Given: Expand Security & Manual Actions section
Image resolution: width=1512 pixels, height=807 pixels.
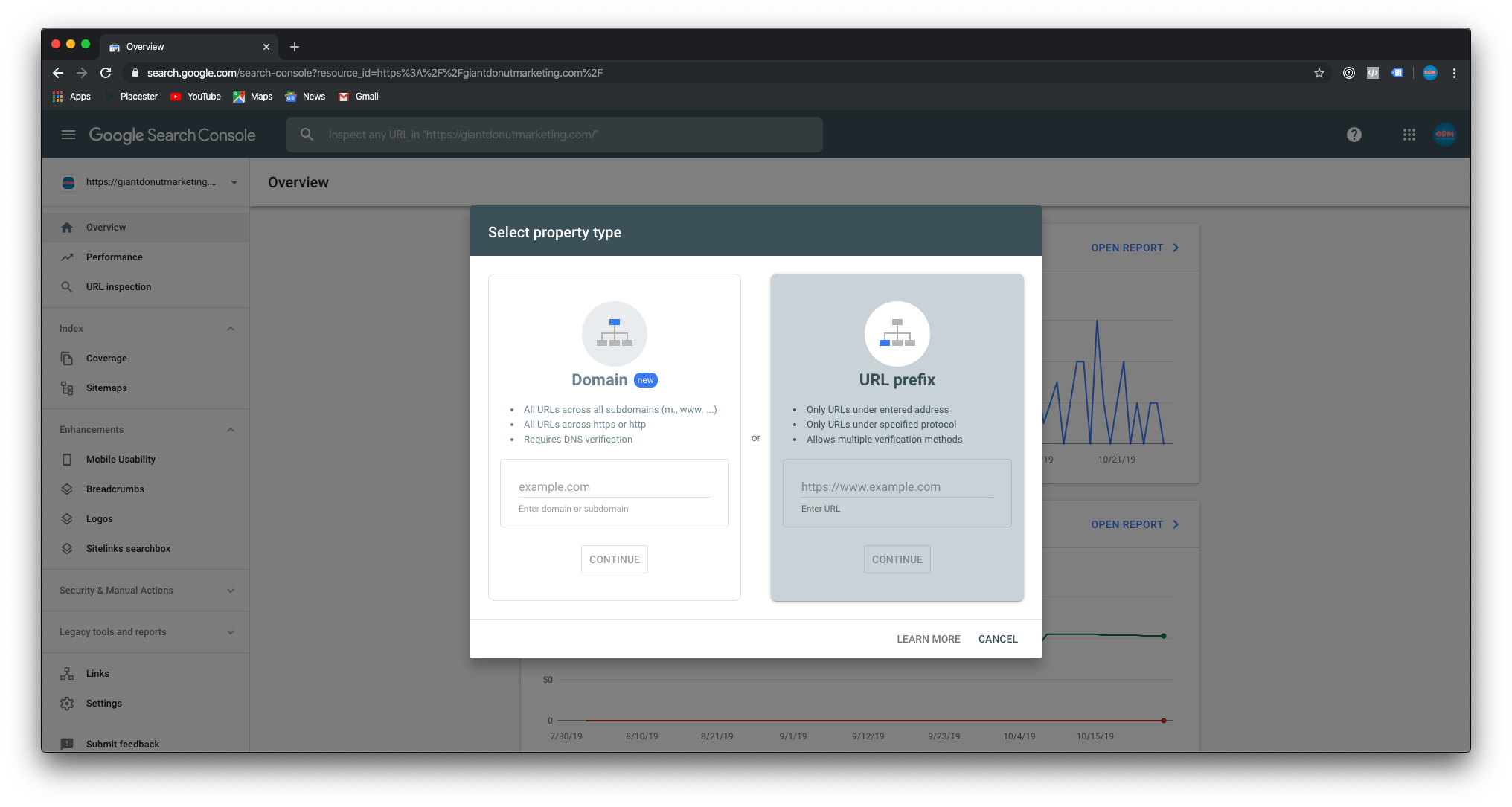Looking at the screenshot, I should click(231, 591).
